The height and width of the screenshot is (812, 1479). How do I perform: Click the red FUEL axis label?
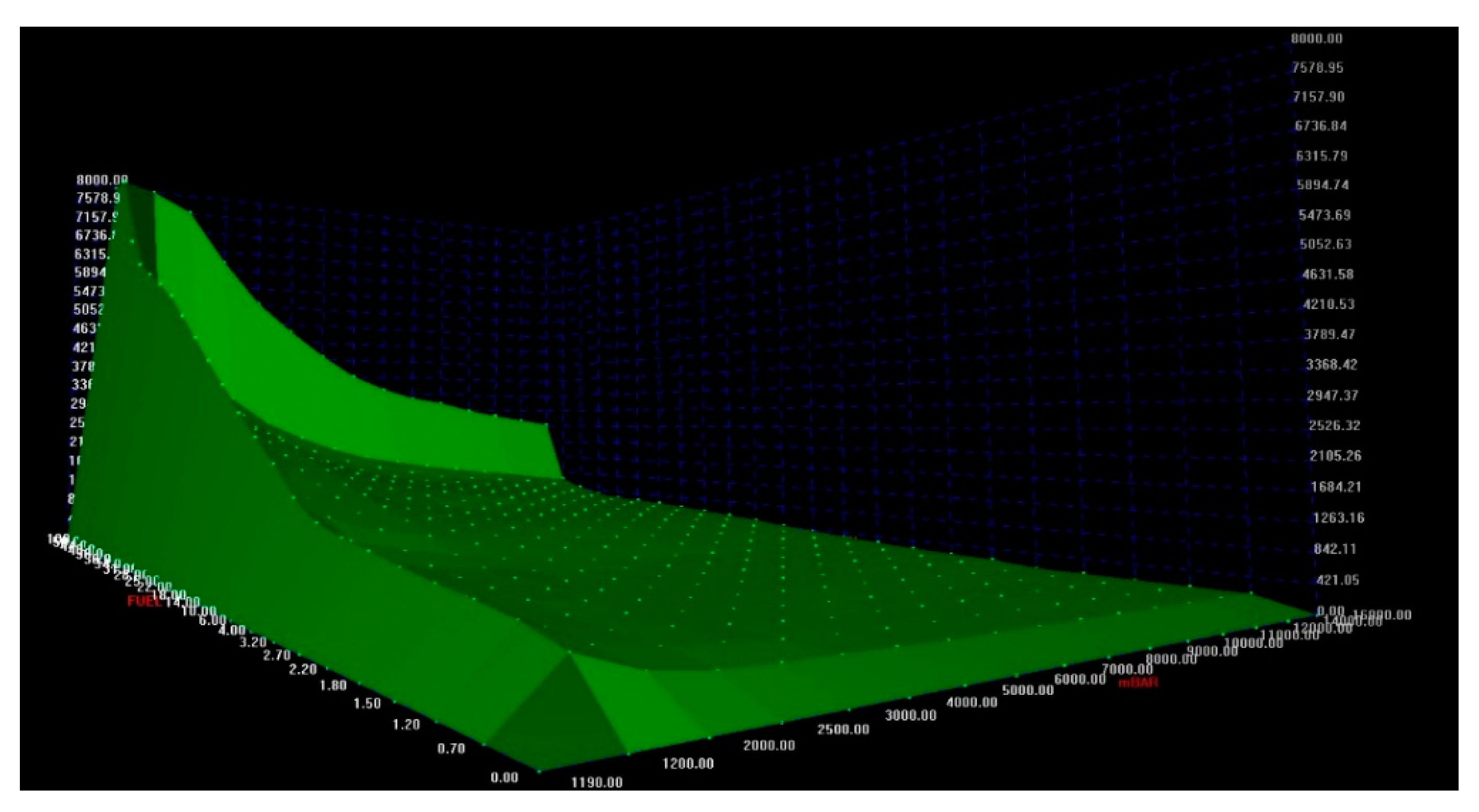pyautogui.click(x=144, y=601)
